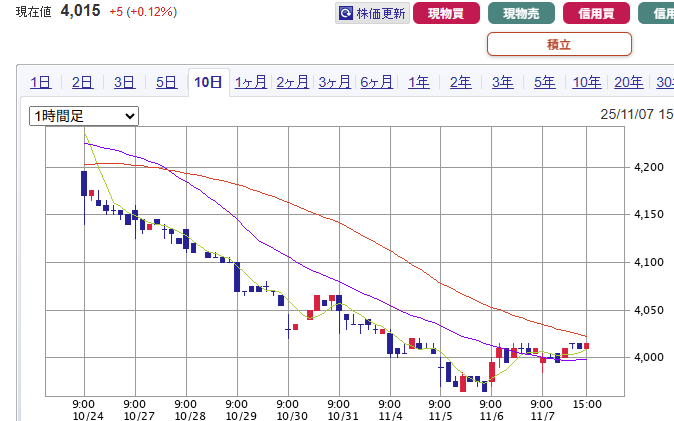This screenshot has height=421, width=674.
Task: Switch to the 5日 chart tab
Action: [166, 82]
